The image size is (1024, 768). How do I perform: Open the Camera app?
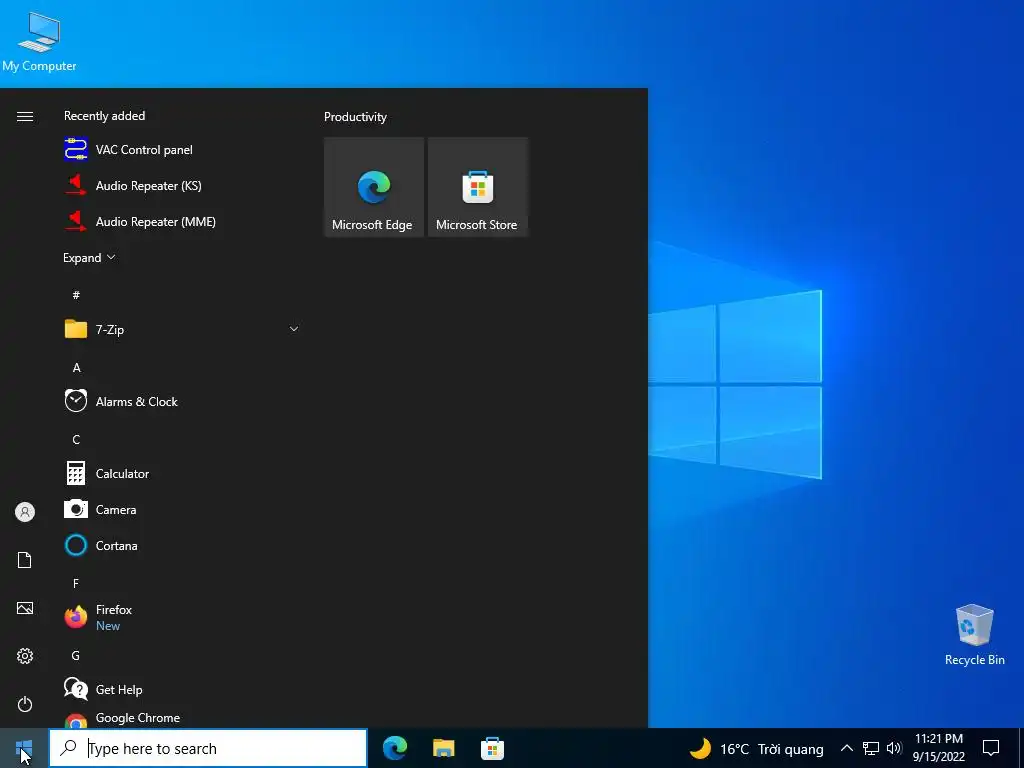(183, 509)
